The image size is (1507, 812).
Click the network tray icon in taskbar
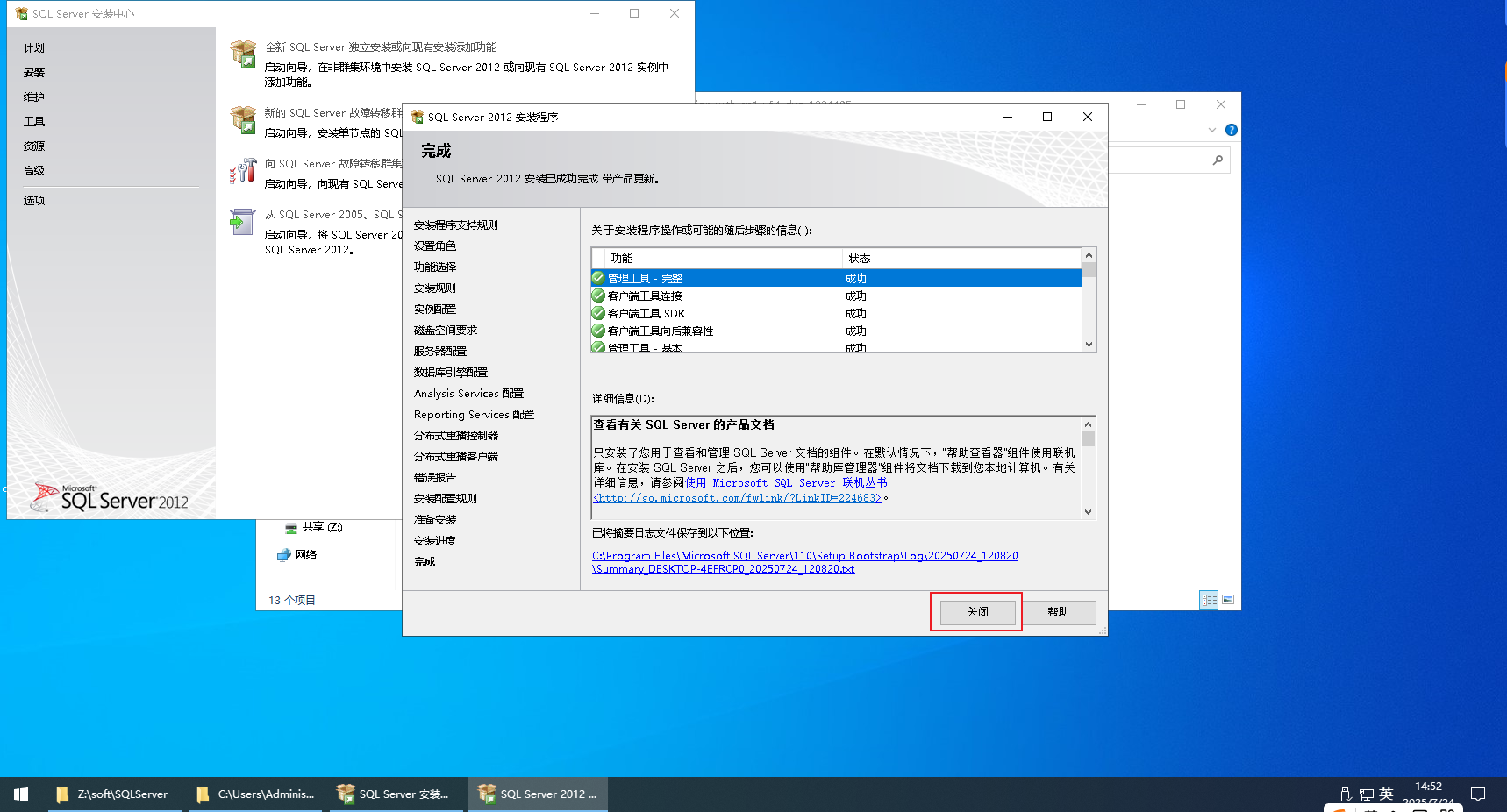[x=1367, y=794]
